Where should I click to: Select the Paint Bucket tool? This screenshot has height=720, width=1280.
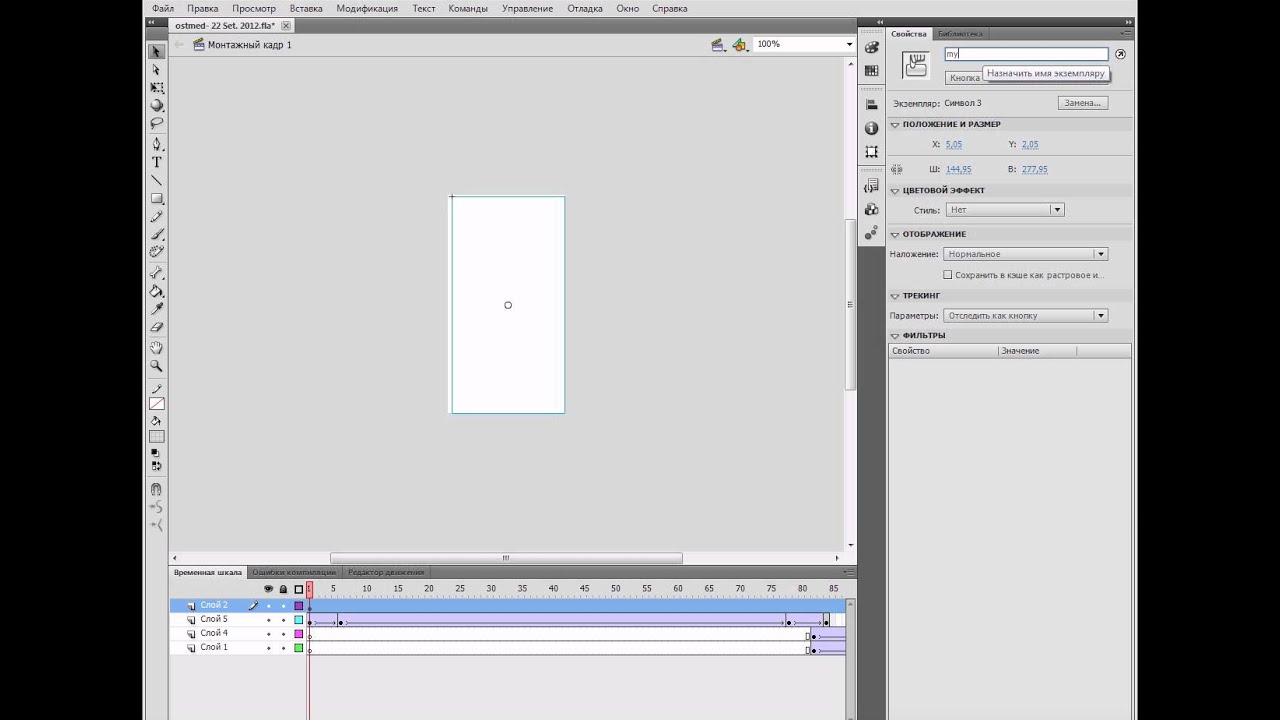157,291
